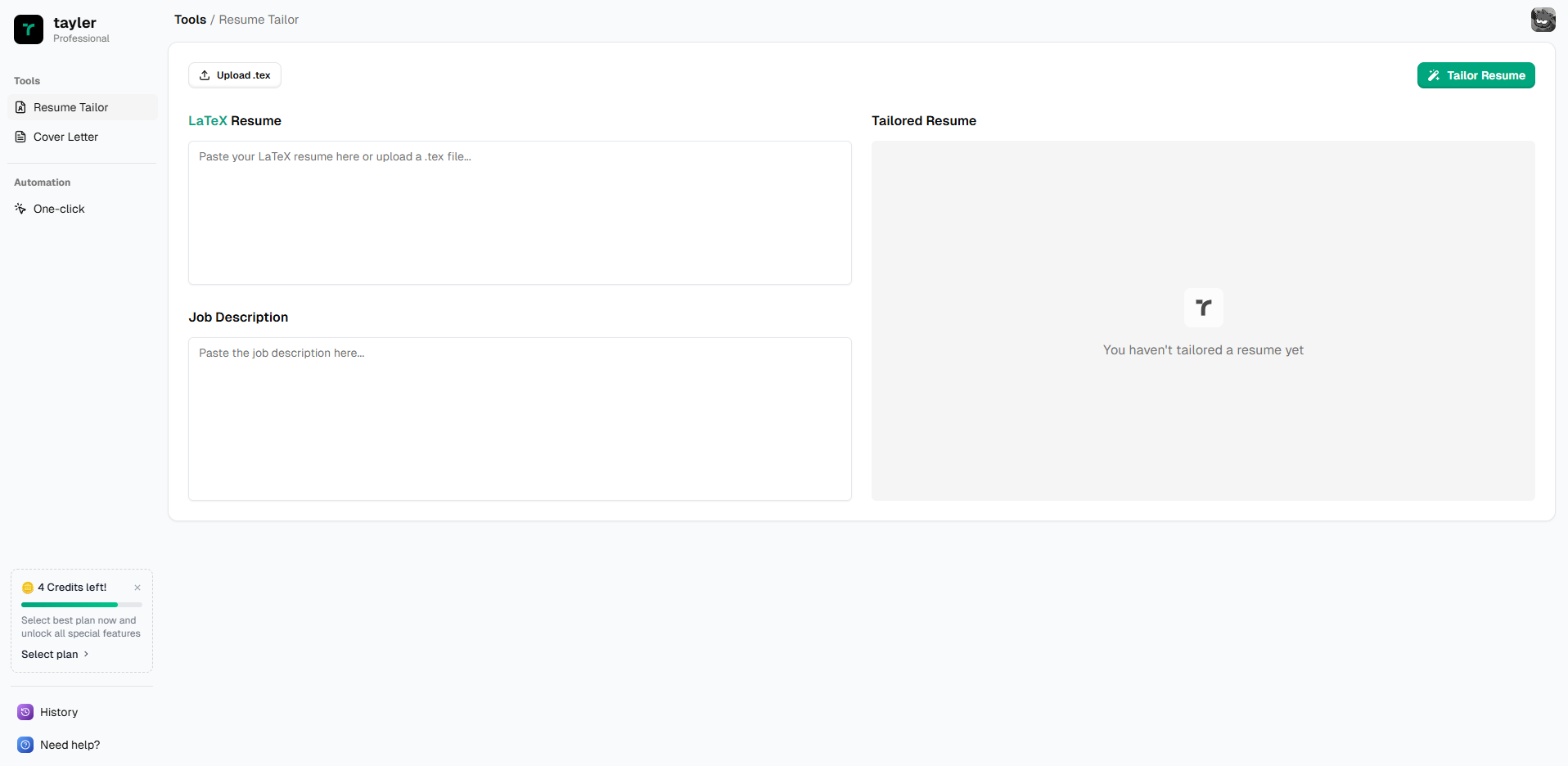This screenshot has width=1568, height=766.
Task: Expand plans via Select plan chevron
Action: pyautogui.click(x=86, y=654)
